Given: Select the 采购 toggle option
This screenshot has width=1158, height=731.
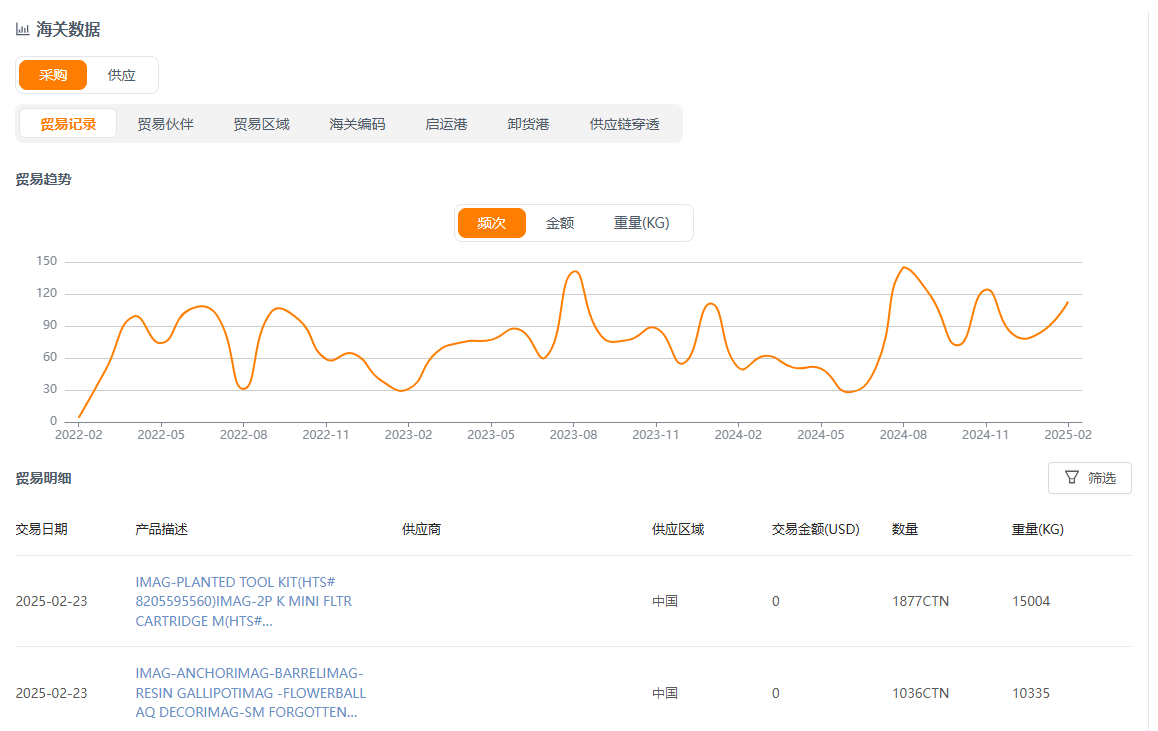Looking at the screenshot, I should pos(53,75).
